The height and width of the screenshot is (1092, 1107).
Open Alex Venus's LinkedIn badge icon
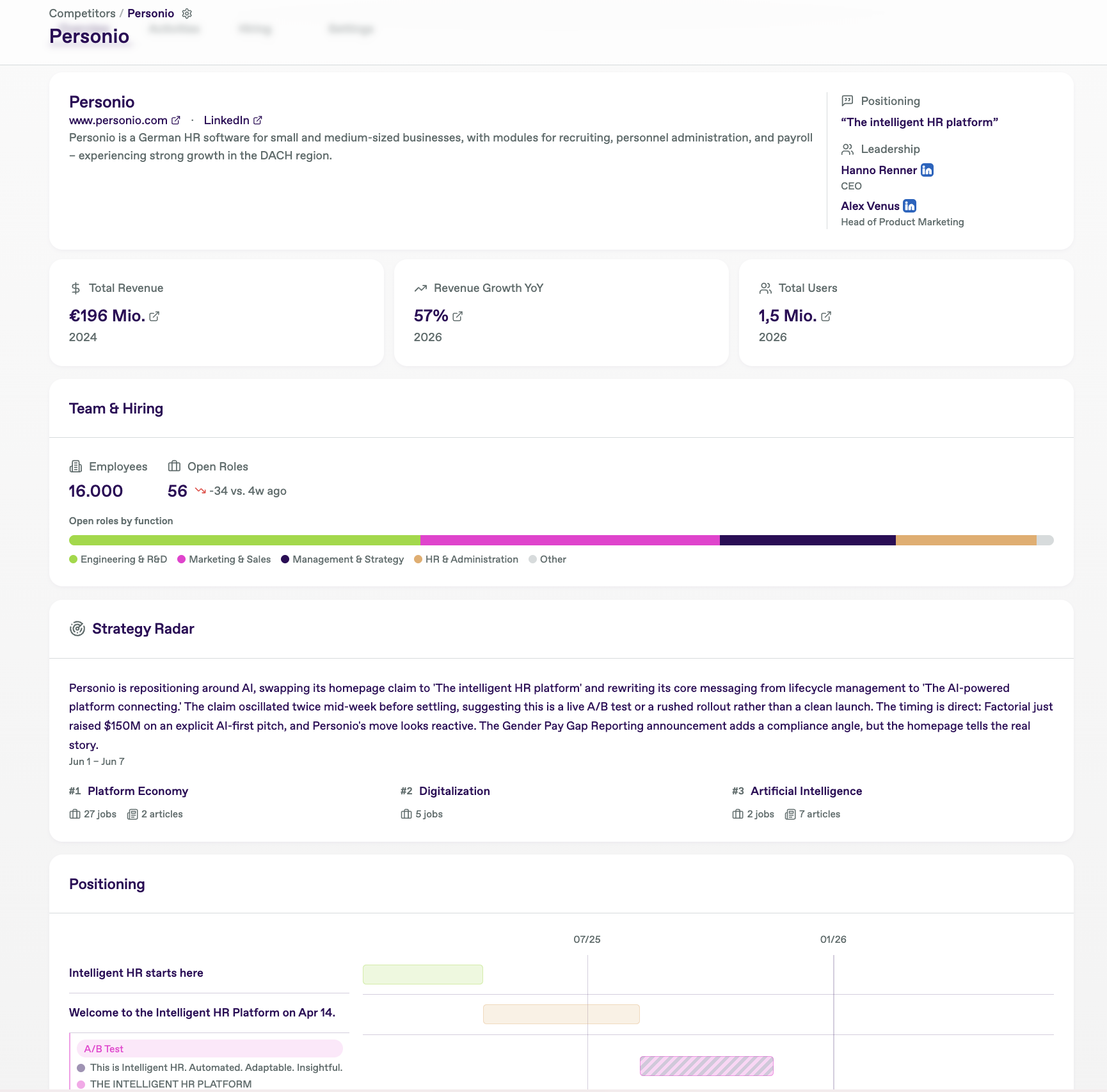pyautogui.click(x=910, y=206)
